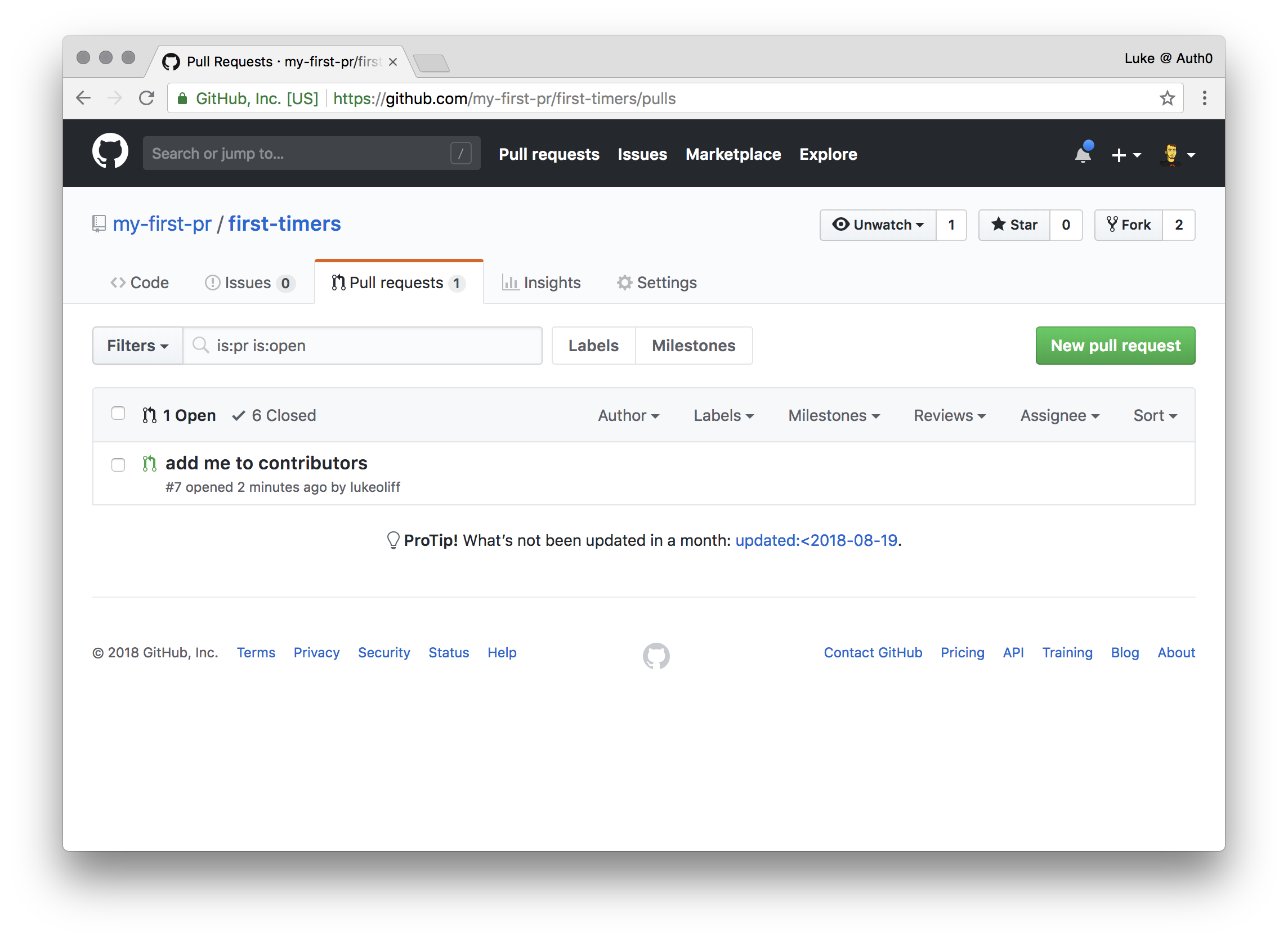Open the Unwatch dropdown
This screenshot has height=941, width=1288.
(x=878, y=225)
